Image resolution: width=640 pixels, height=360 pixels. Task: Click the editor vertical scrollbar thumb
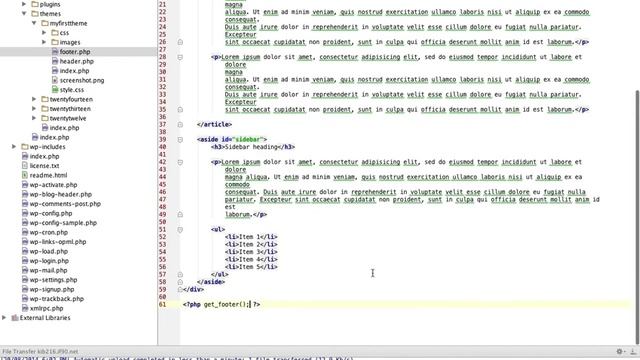pos(637,216)
